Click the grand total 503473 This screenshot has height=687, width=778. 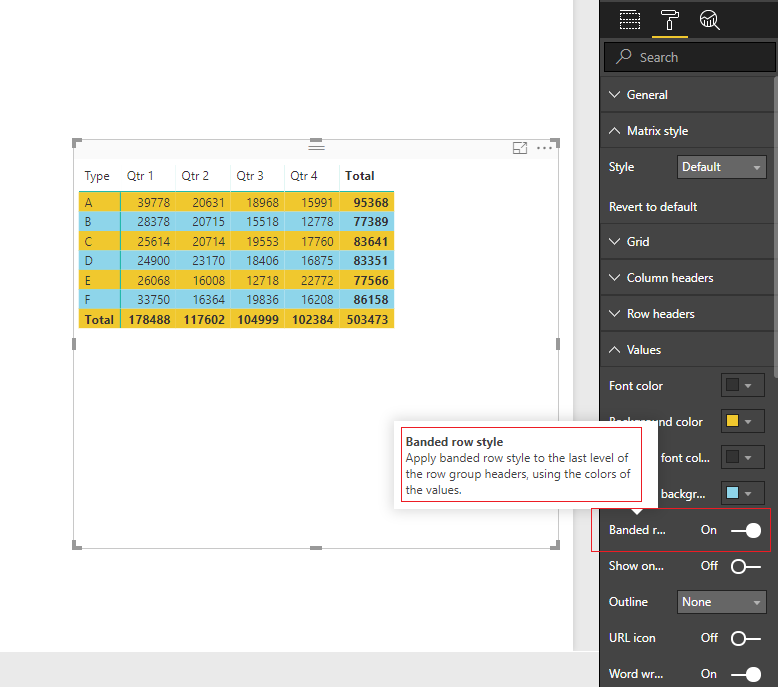pyautogui.click(x=367, y=319)
